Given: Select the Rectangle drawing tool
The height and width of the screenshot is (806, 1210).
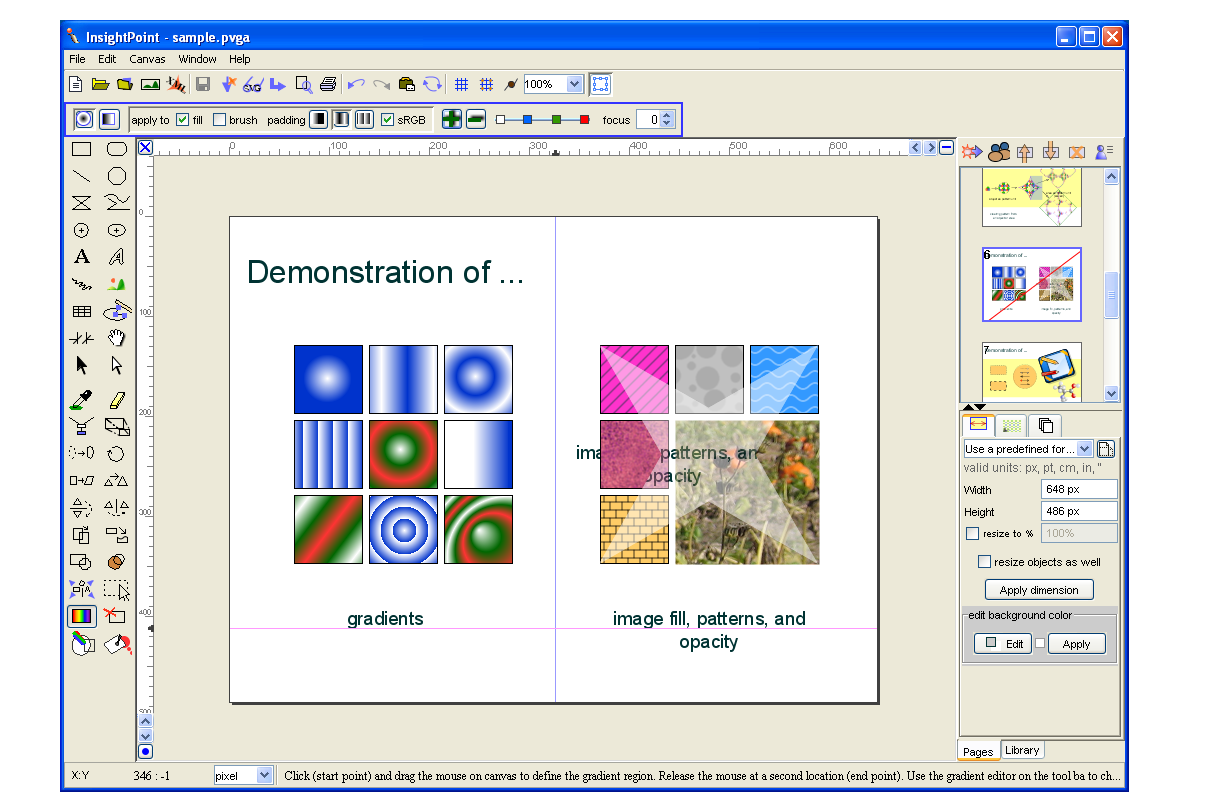Looking at the screenshot, I should (x=82, y=149).
